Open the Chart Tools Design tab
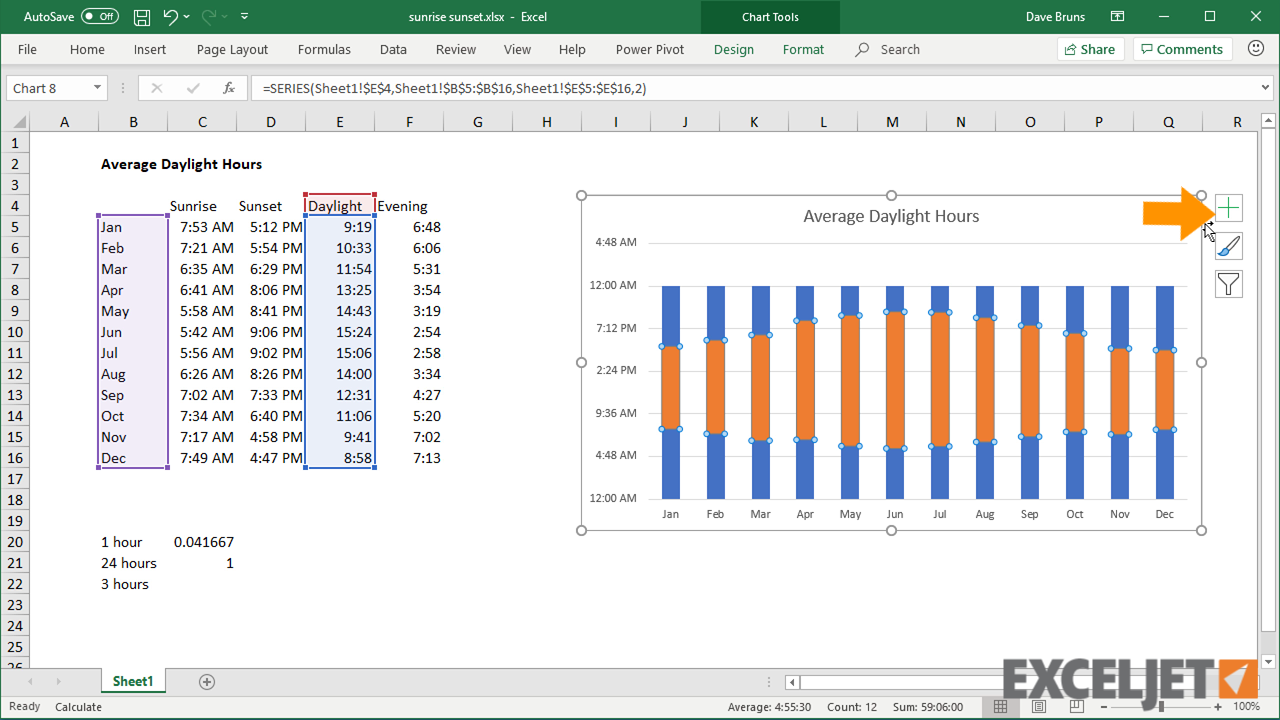Image resolution: width=1280 pixels, height=720 pixels. pyautogui.click(x=734, y=49)
